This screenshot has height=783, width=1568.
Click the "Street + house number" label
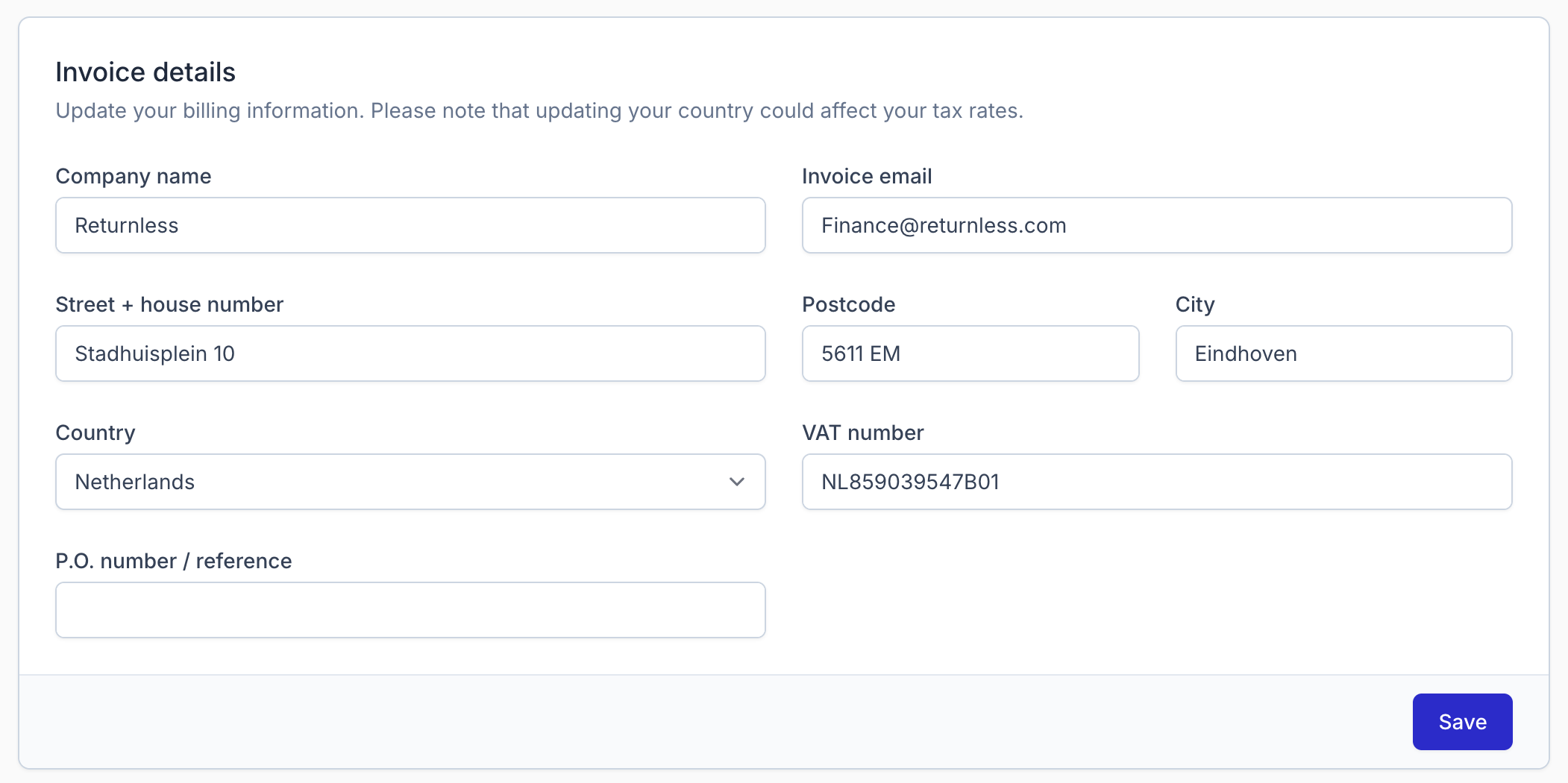(x=169, y=304)
